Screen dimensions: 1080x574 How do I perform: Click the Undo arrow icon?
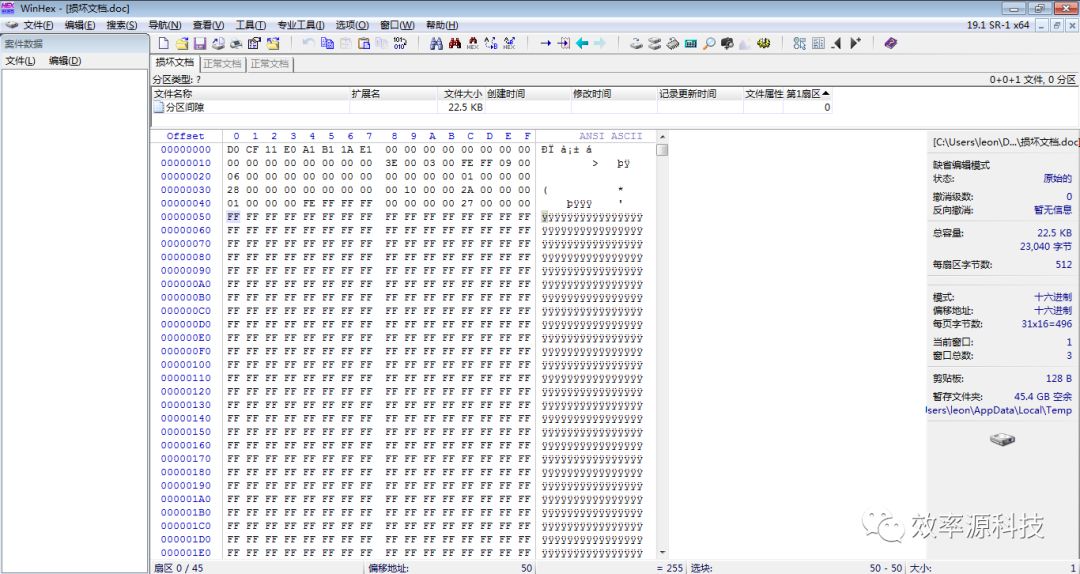(309, 43)
